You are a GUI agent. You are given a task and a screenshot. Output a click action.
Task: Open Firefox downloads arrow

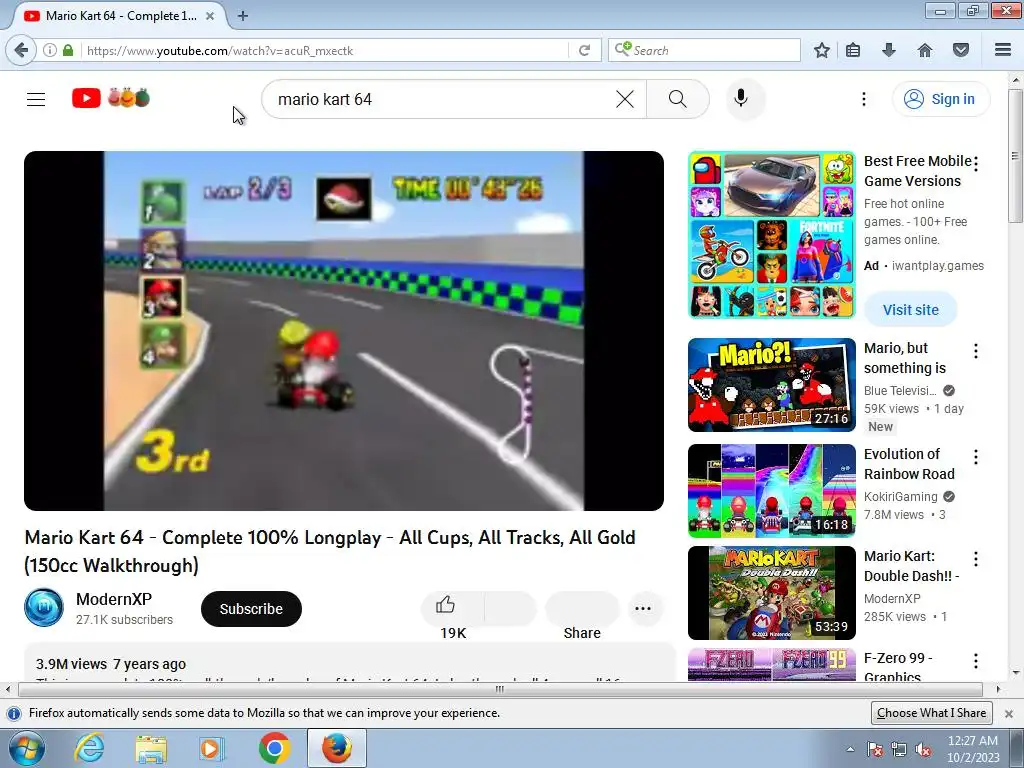click(x=889, y=50)
